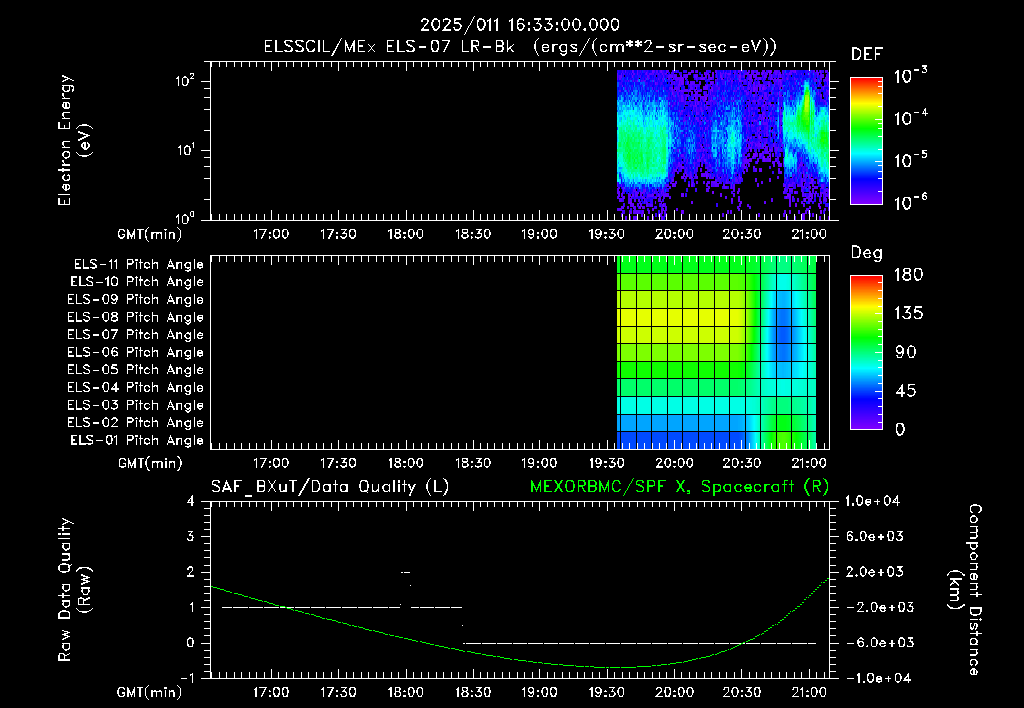Click the DEF color bar label
Viewport: 1024px width, 708px height.
[x=867, y=55]
